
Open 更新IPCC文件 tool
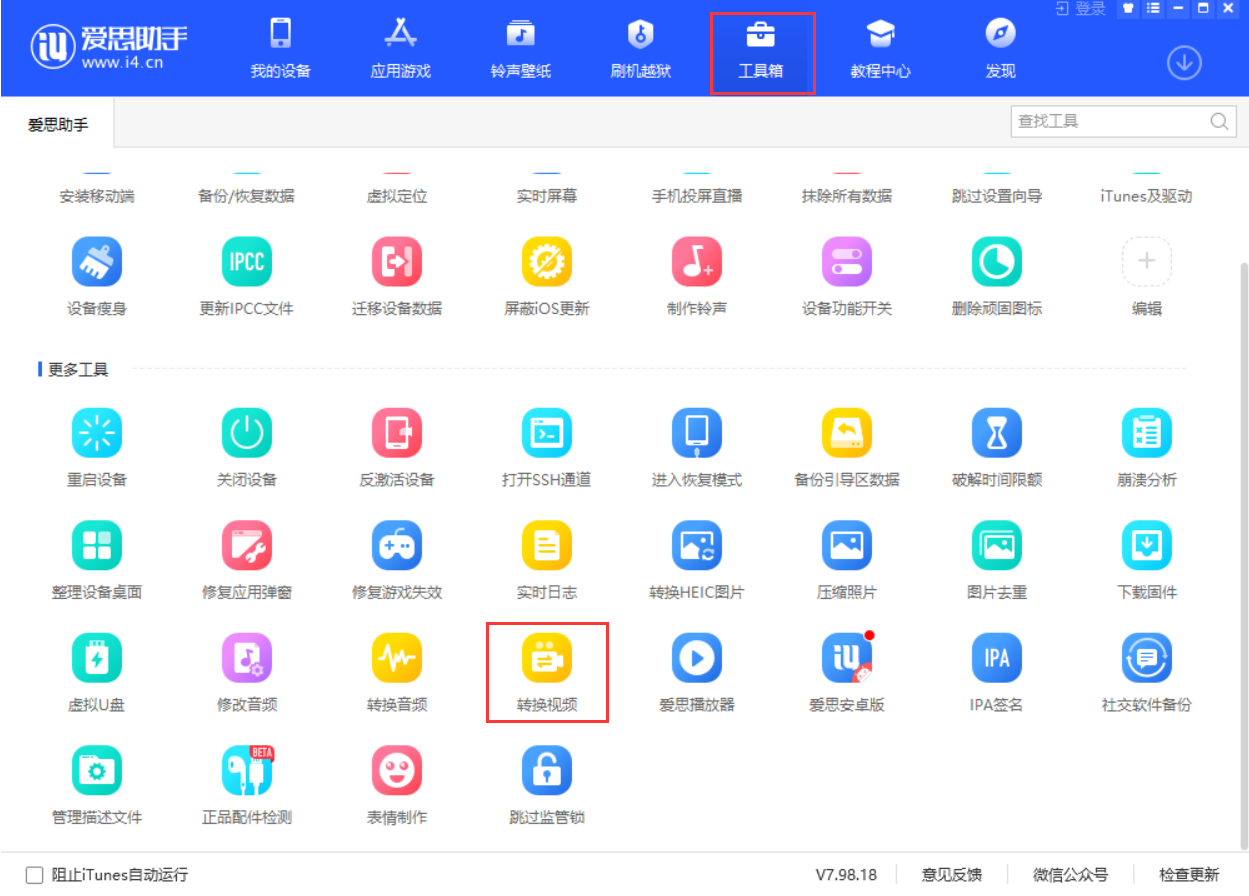(x=247, y=262)
